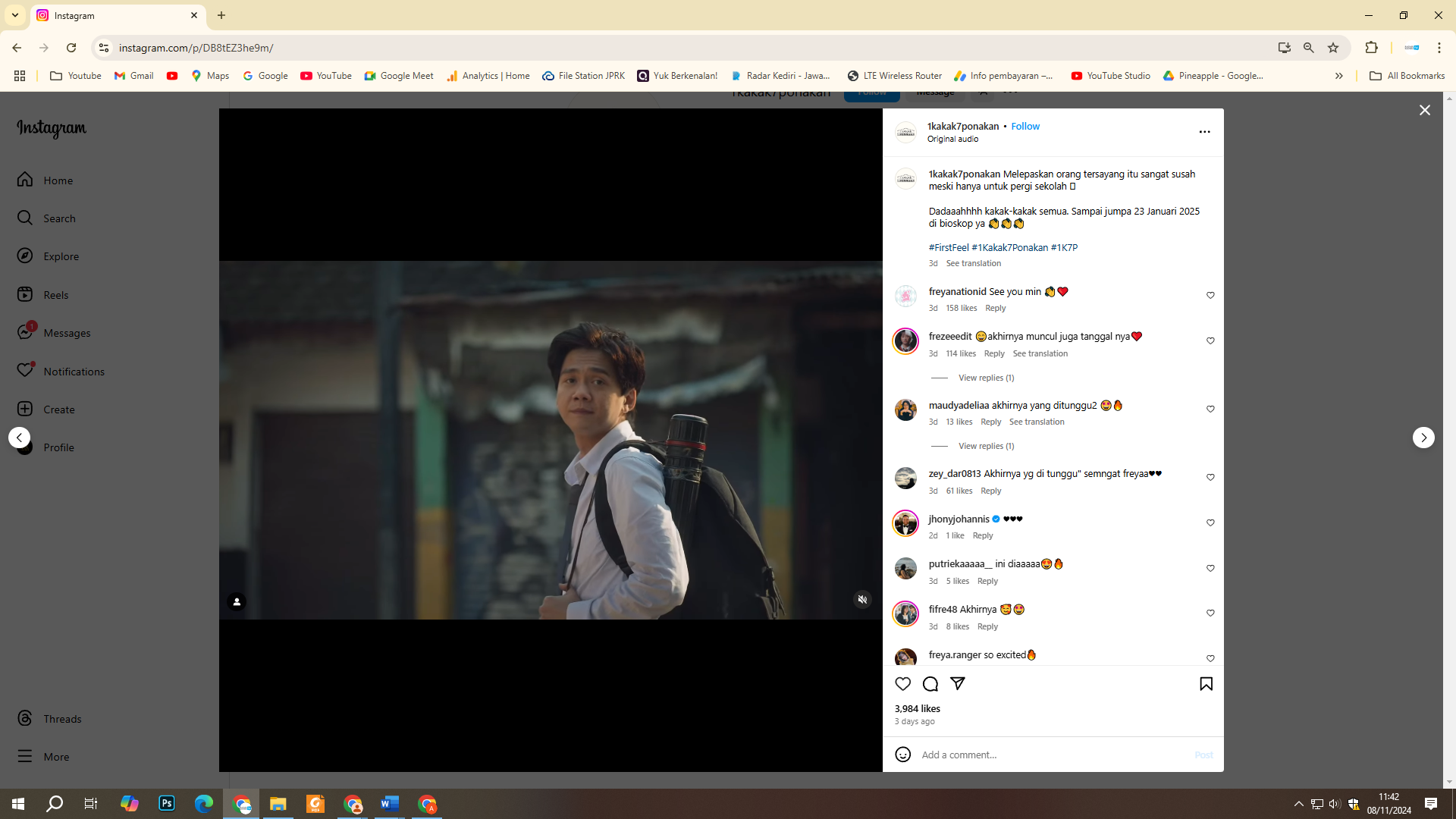Open Chrome zoom magnifier icon
The width and height of the screenshot is (1456, 819).
click(x=1308, y=48)
